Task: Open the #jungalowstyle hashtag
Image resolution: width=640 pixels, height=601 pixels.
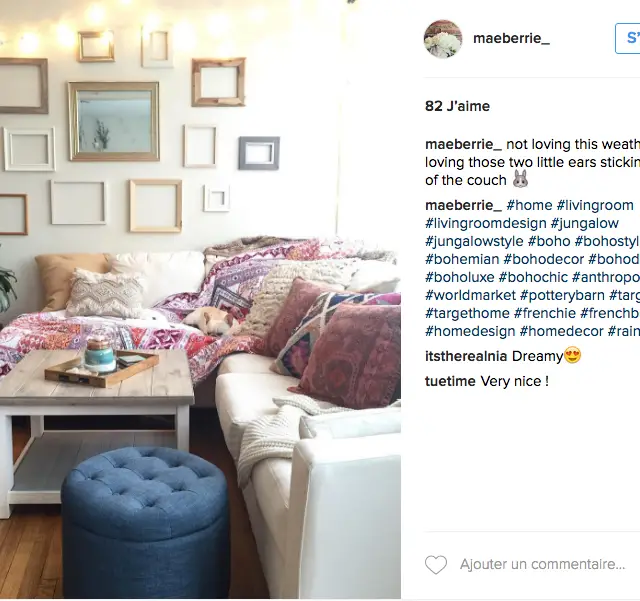Action: 474,241
